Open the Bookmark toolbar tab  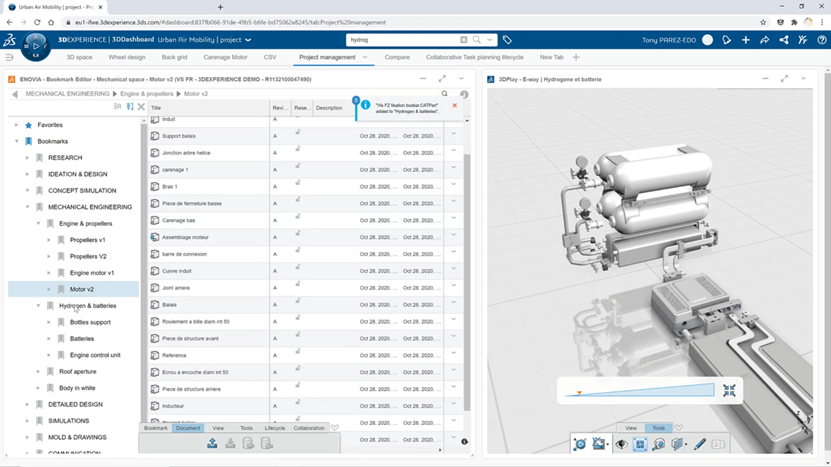[x=155, y=428]
